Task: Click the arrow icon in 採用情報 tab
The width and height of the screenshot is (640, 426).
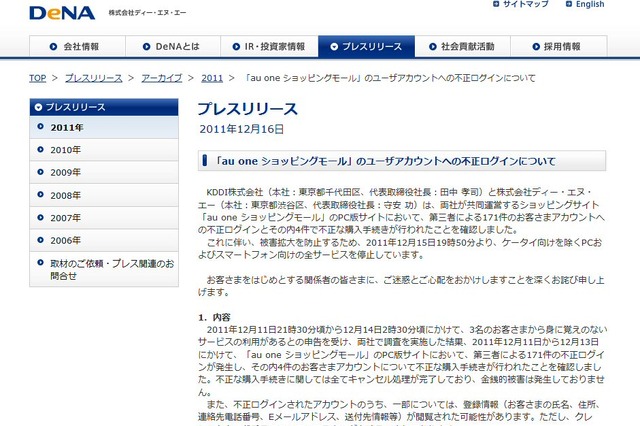Action: (x=536, y=47)
